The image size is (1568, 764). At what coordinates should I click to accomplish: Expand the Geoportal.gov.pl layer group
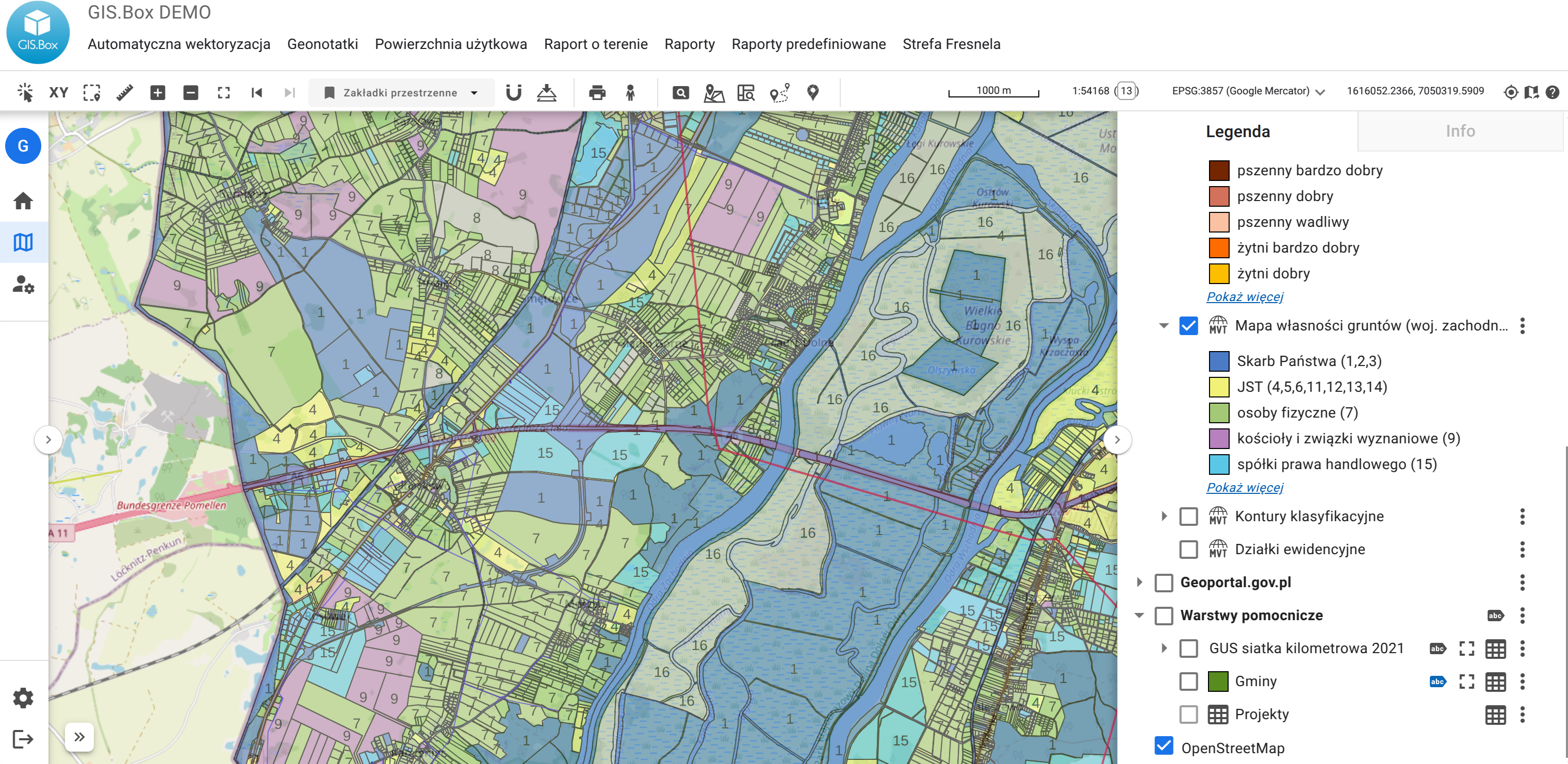pos(1139,582)
